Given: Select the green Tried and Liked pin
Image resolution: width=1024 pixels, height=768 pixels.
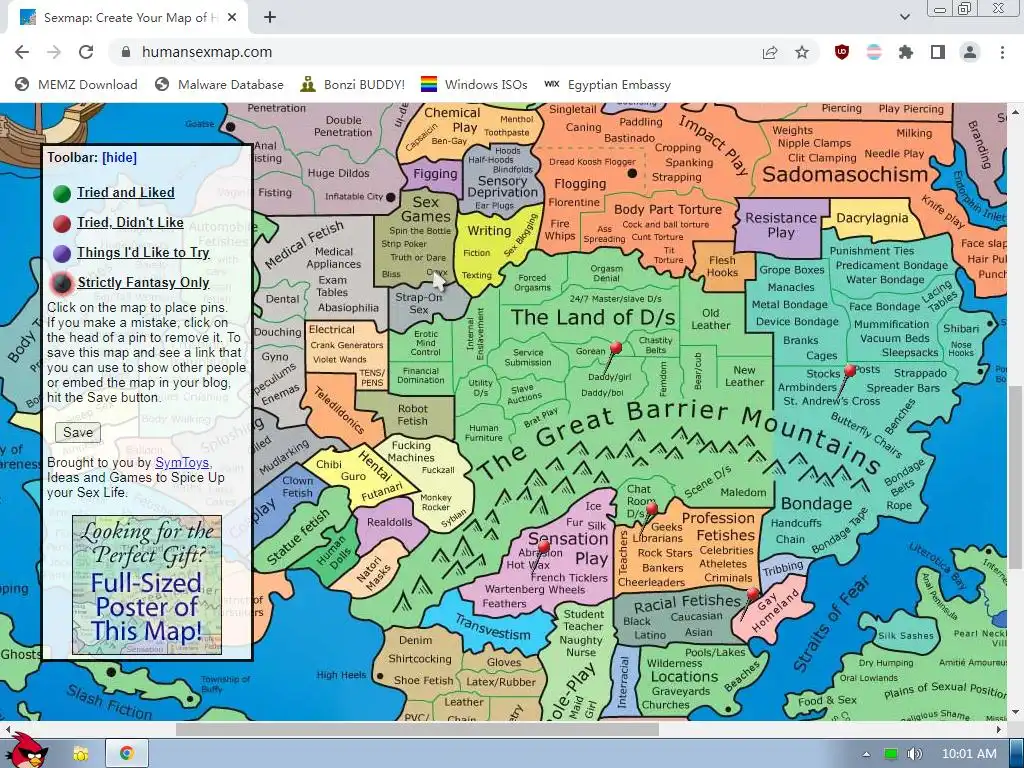Looking at the screenshot, I should point(61,193).
